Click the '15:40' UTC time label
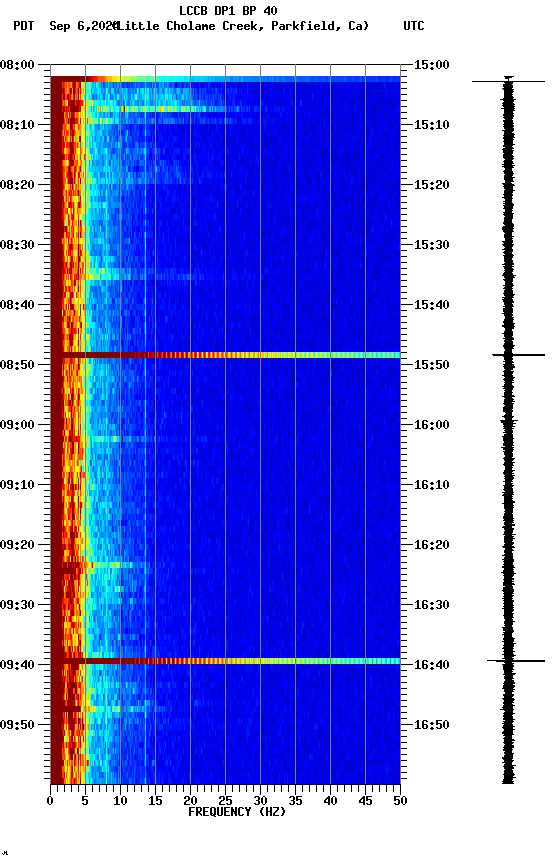This screenshot has width=552, height=864. (432, 305)
